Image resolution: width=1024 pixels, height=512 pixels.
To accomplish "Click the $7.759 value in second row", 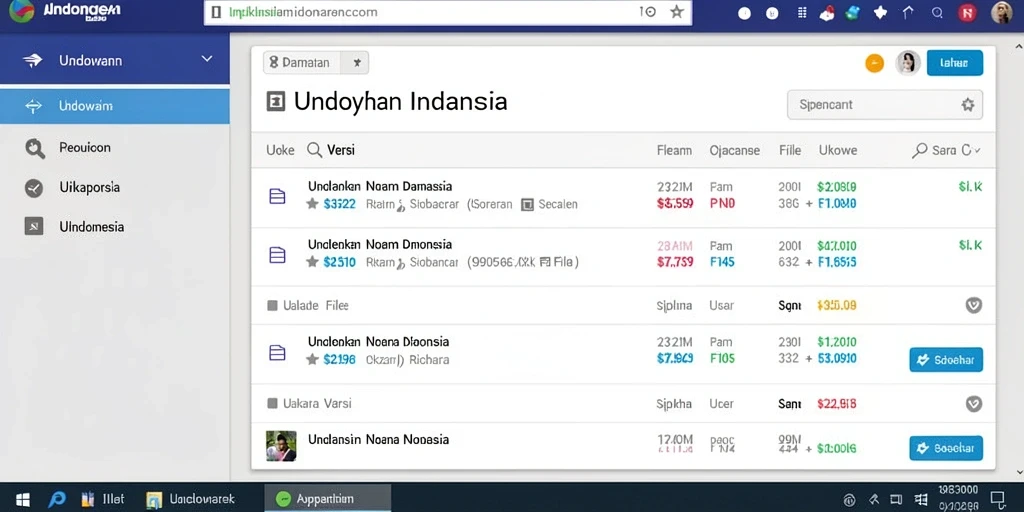I will (675, 262).
